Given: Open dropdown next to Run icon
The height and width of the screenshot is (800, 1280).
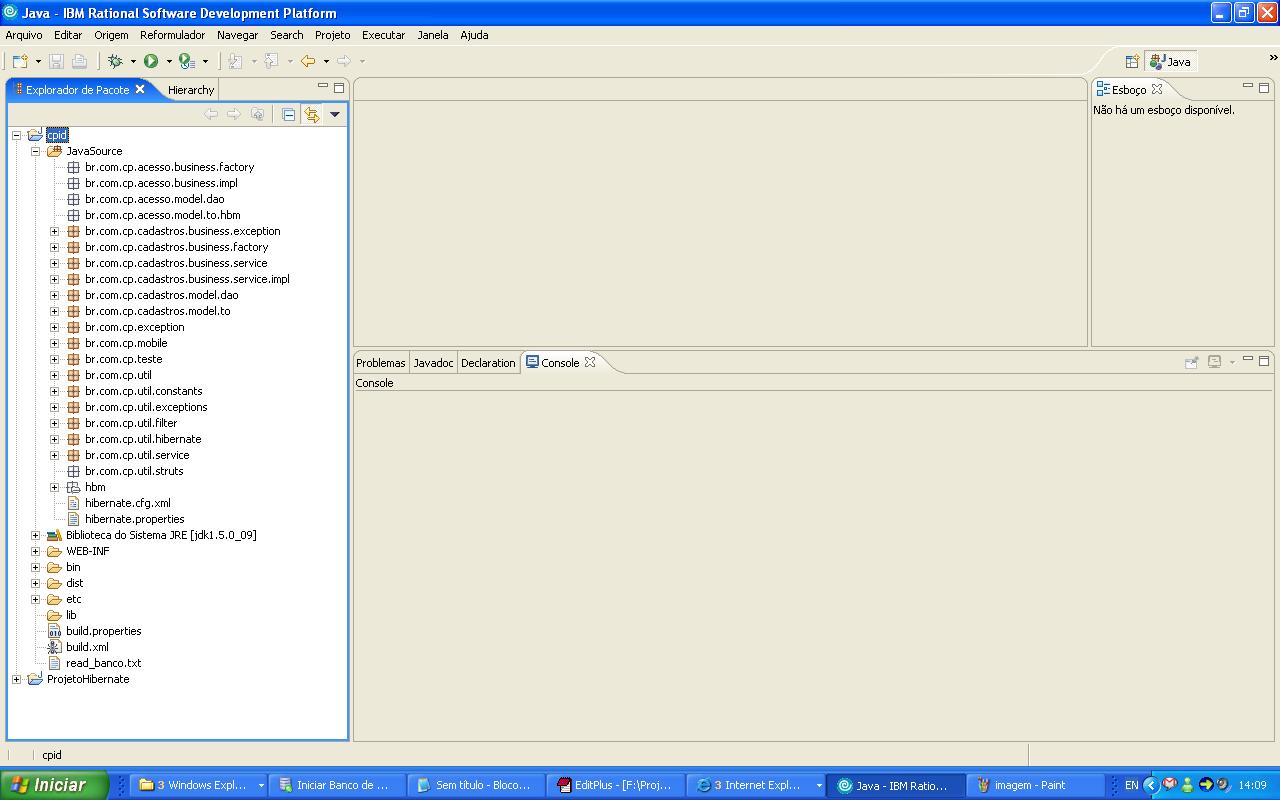Looking at the screenshot, I should pos(169,62).
